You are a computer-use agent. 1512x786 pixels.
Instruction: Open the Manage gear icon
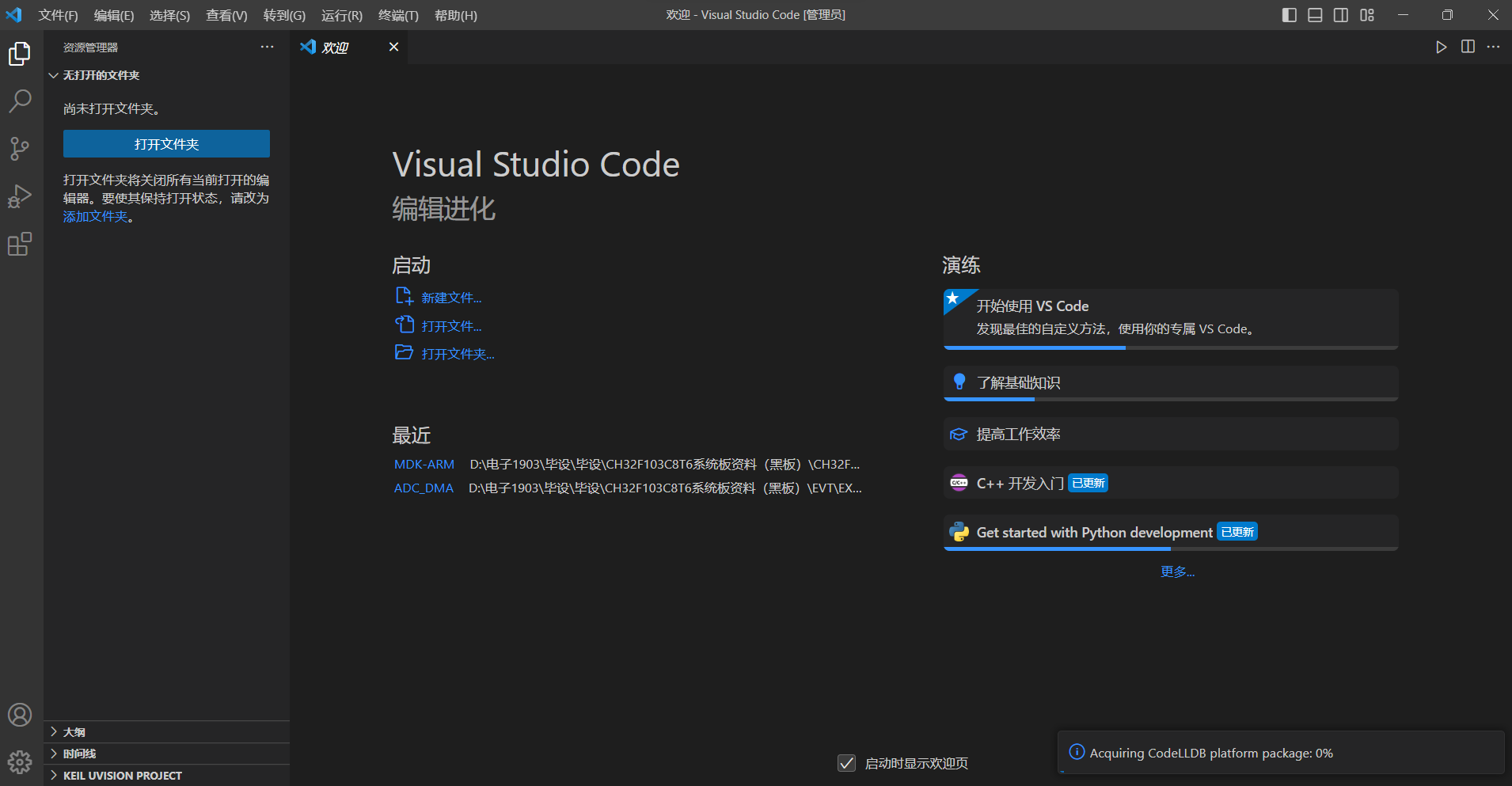coord(20,762)
